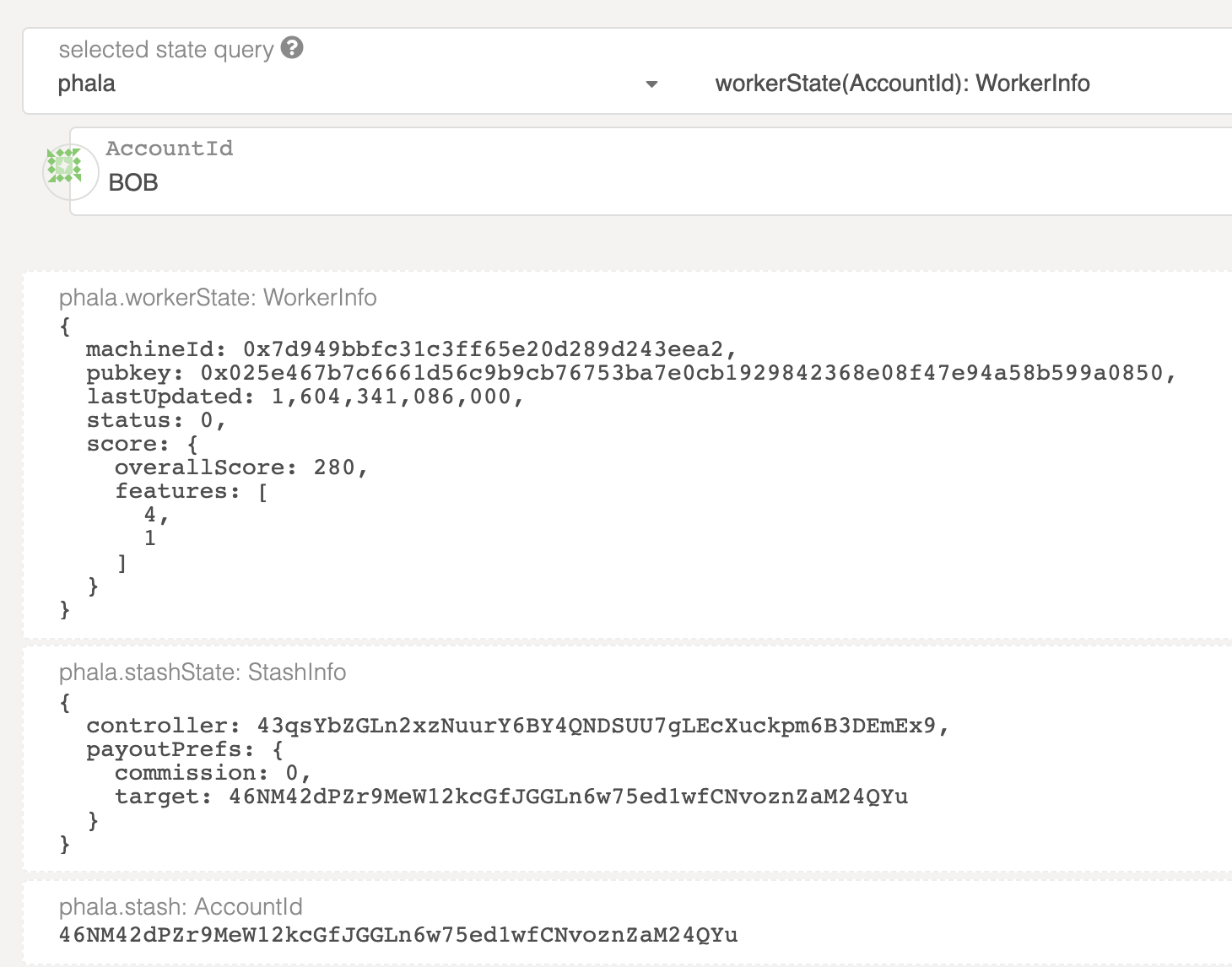Click the AccountId label above BOB
Viewport: 1232px width, 967px height.
[x=169, y=149]
